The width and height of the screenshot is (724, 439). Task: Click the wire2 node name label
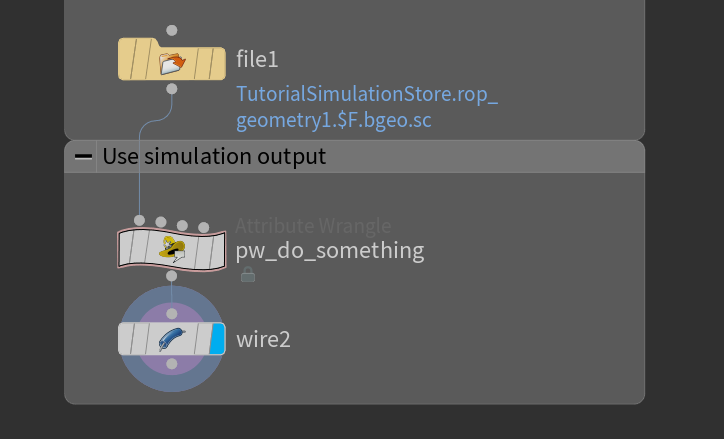[263, 339]
